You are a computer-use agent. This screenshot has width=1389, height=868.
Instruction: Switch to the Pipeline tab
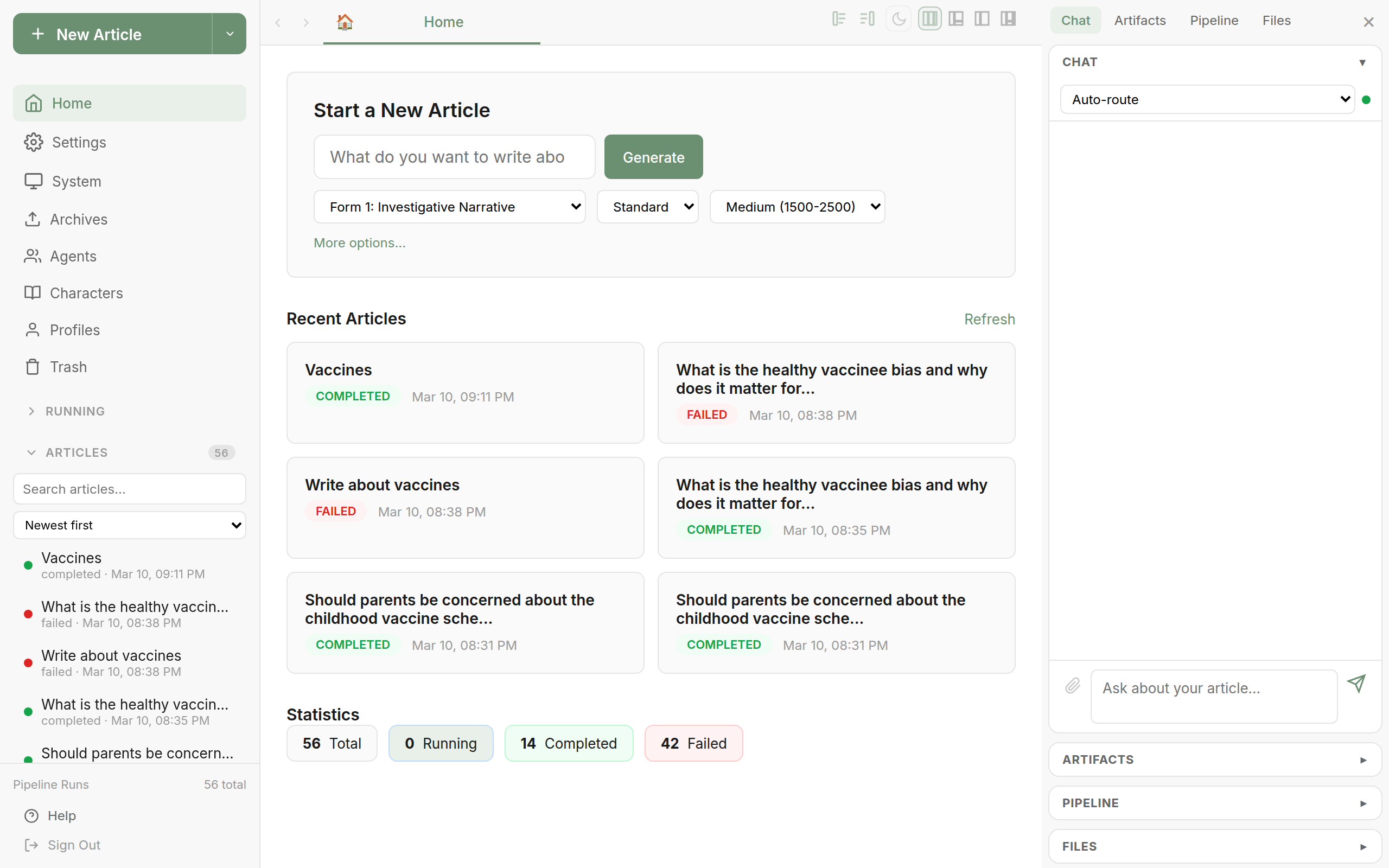click(1214, 20)
